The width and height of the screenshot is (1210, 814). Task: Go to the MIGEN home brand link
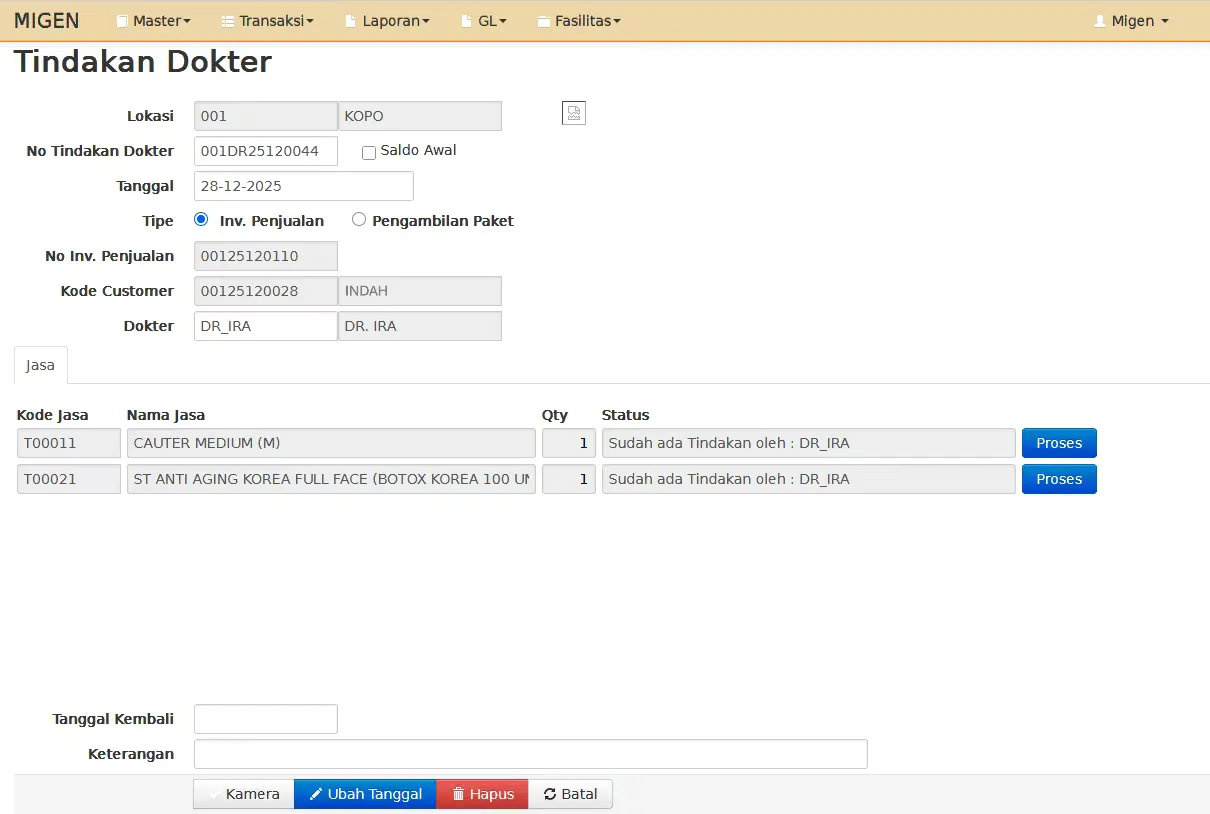coord(47,21)
